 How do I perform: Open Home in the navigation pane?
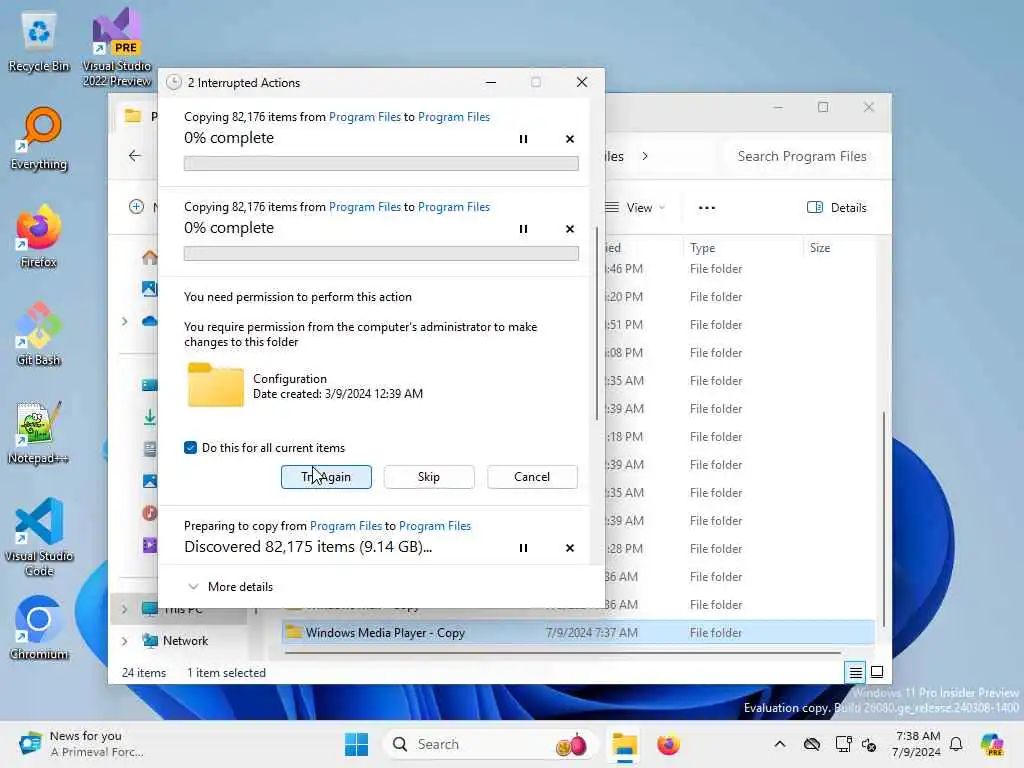[x=150, y=257]
